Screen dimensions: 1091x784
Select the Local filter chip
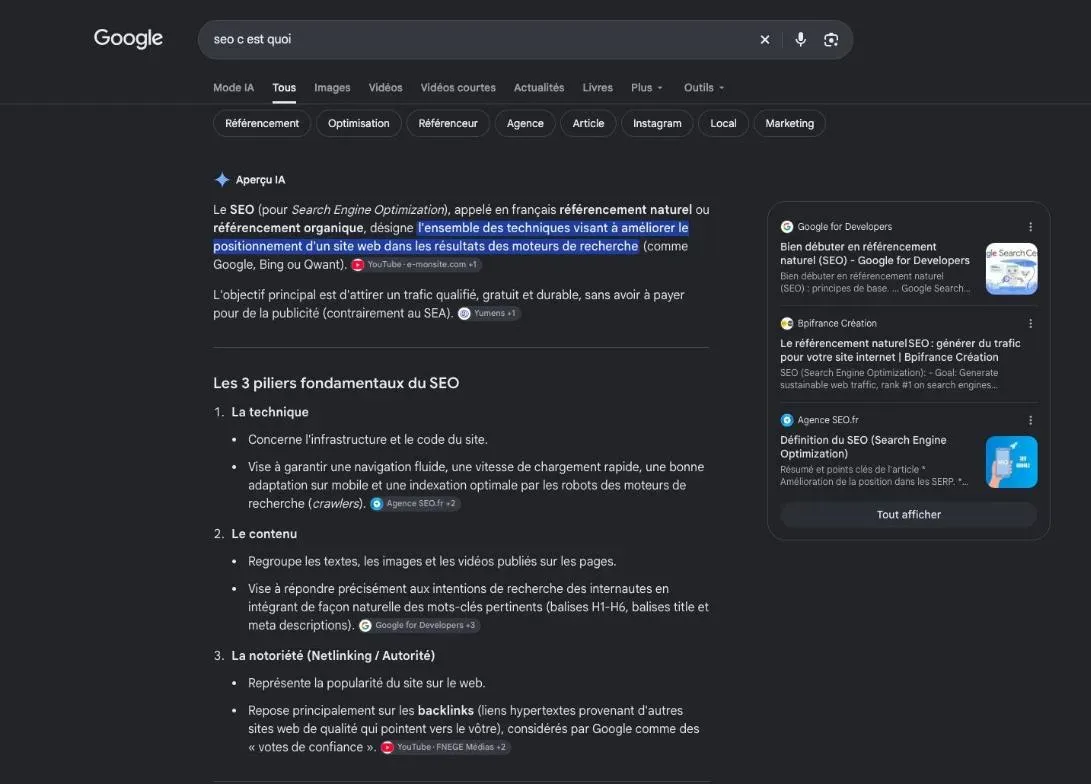click(x=723, y=123)
